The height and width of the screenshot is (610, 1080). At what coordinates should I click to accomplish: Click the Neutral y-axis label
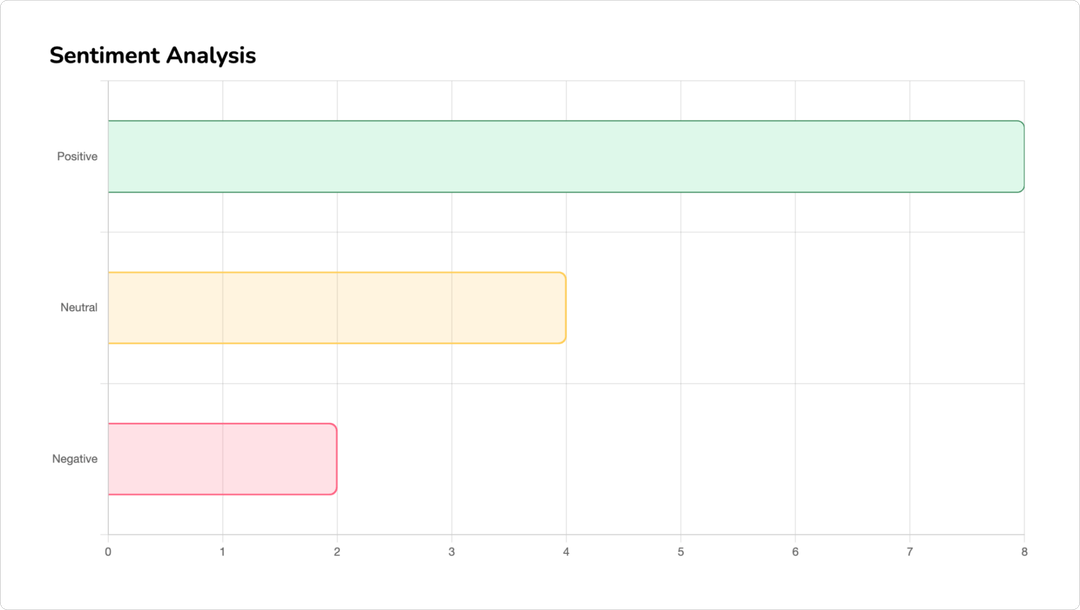[79, 308]
